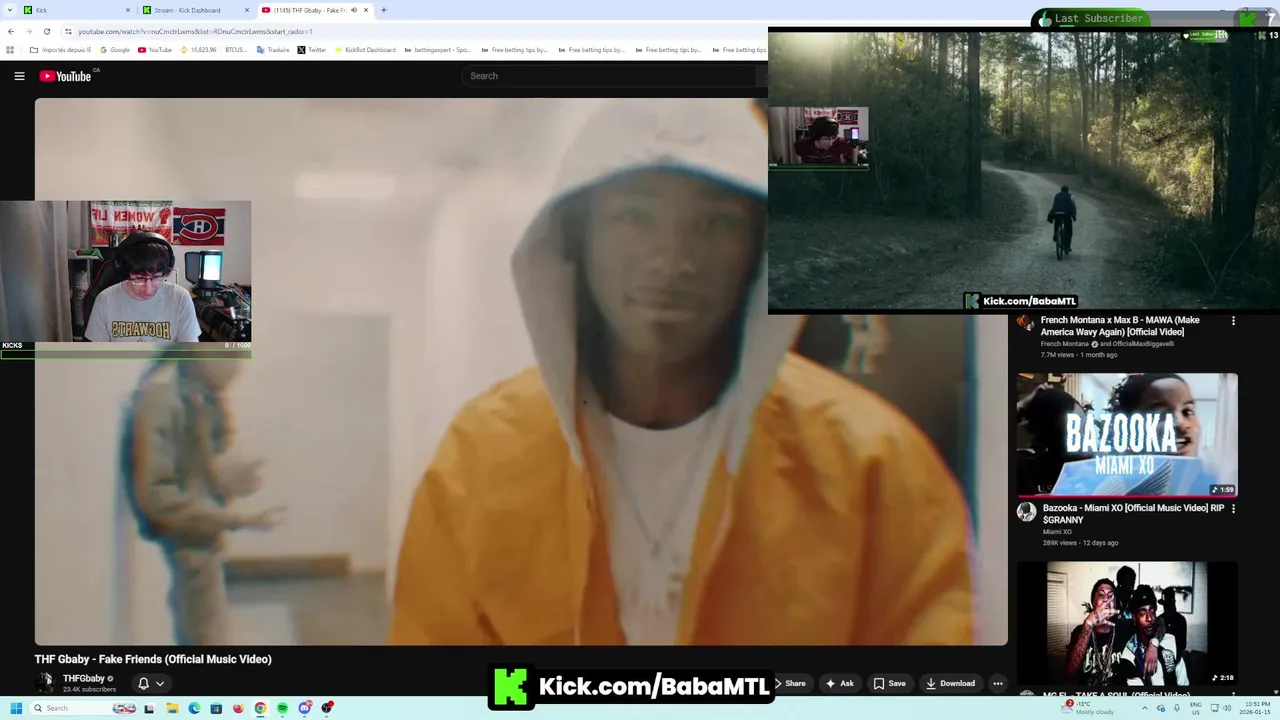The height and width of the screenshot is (720, 1280).
Task: Open Discord from taskbar
Action: pos(304,708)
